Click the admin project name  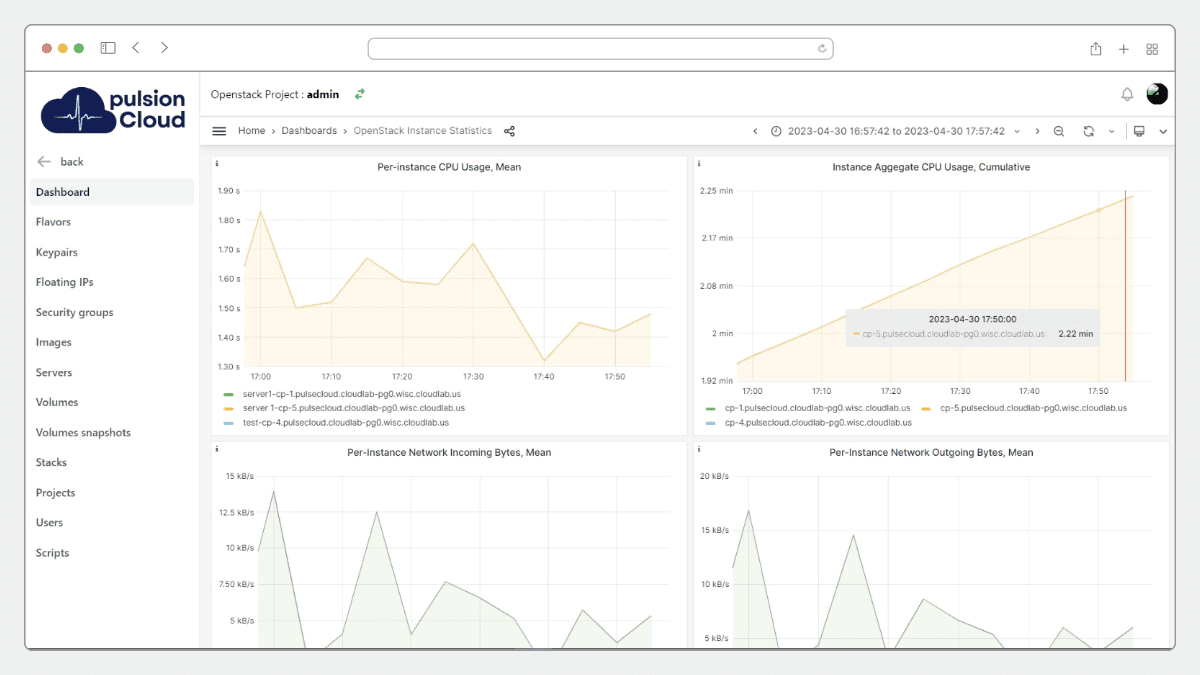pyautogui.click(x=323, y=94)
